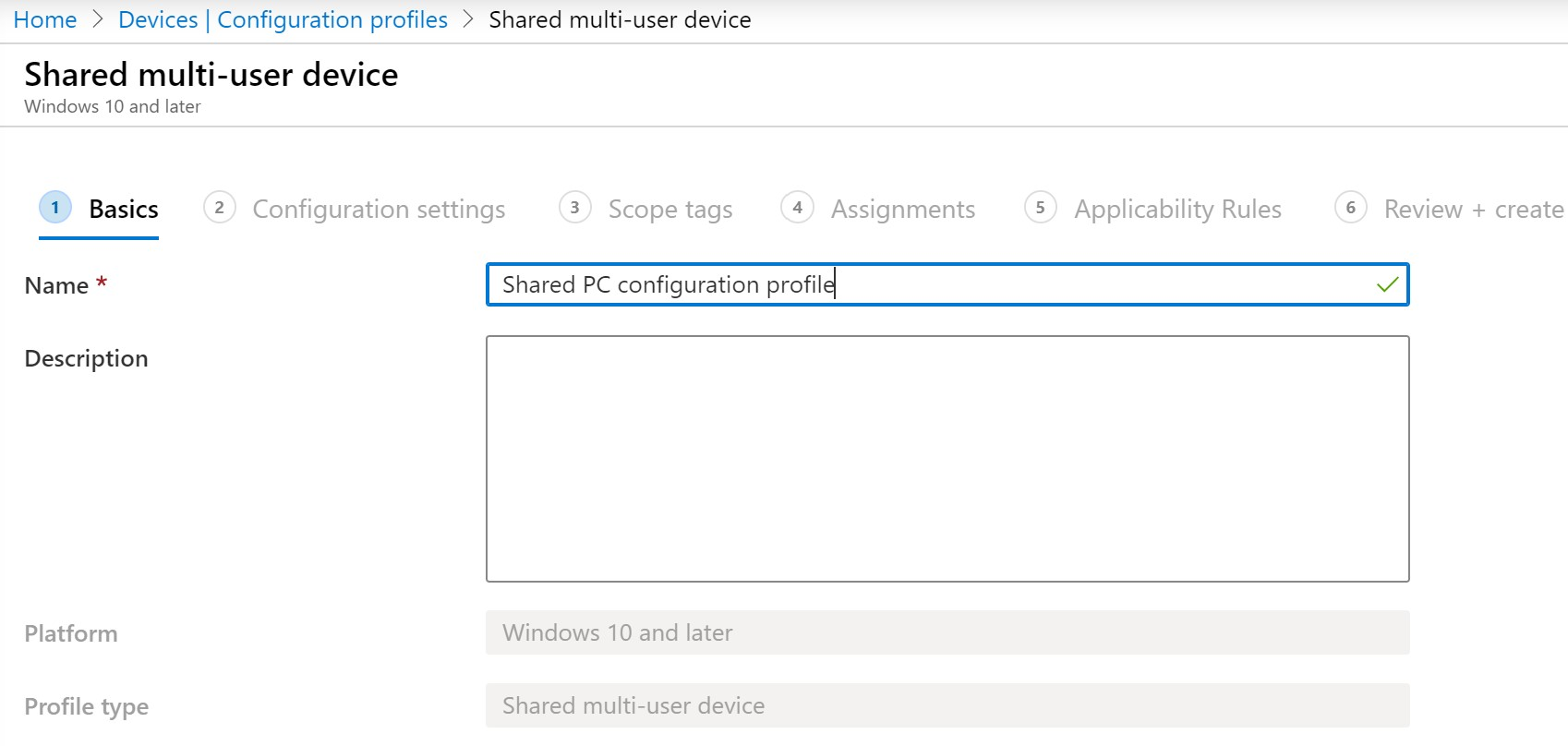Click the step 1 number circle
Image resolution: width=1568 pixels, height=746 pixels.
(55, 208)
